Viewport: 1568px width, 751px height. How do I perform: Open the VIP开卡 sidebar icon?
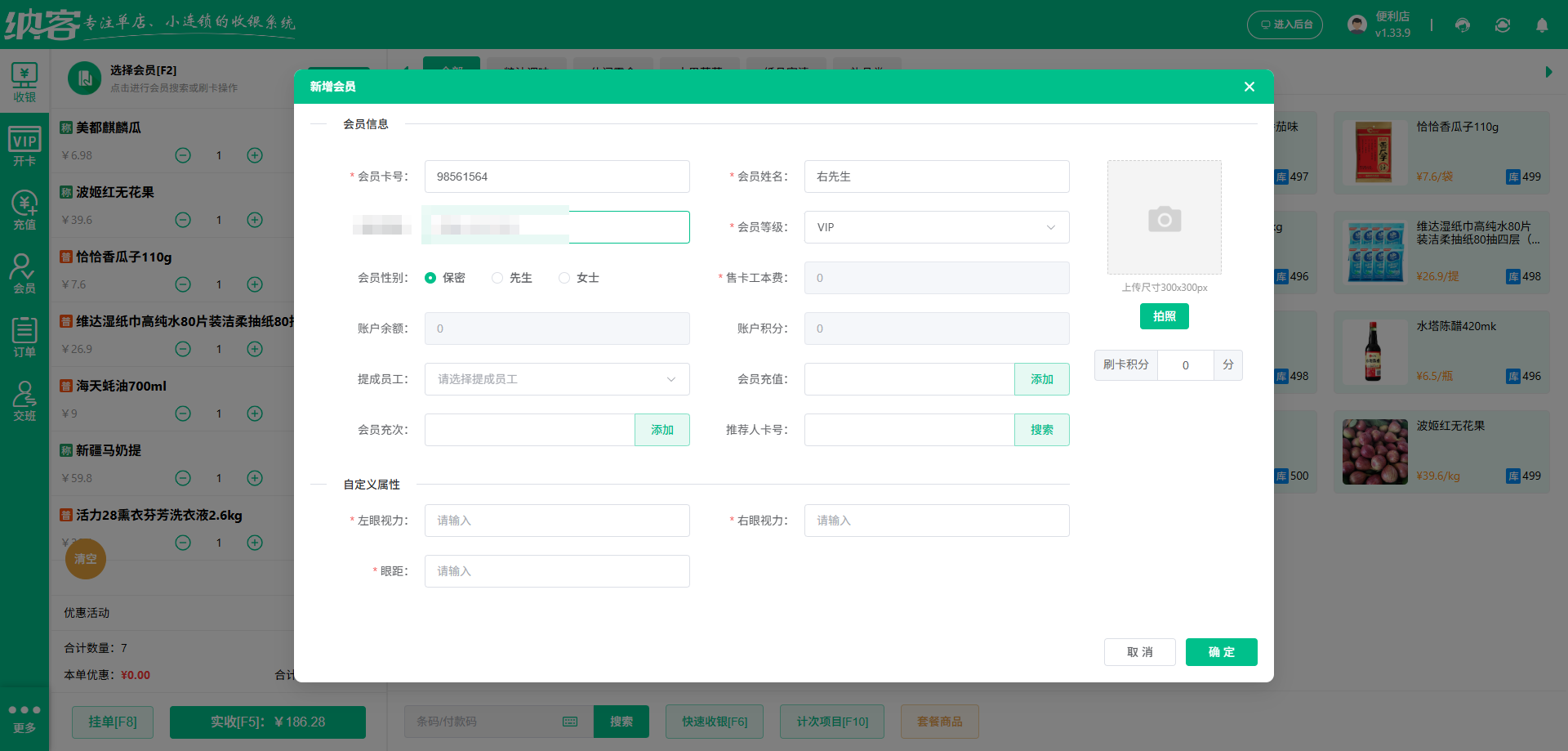24,145
